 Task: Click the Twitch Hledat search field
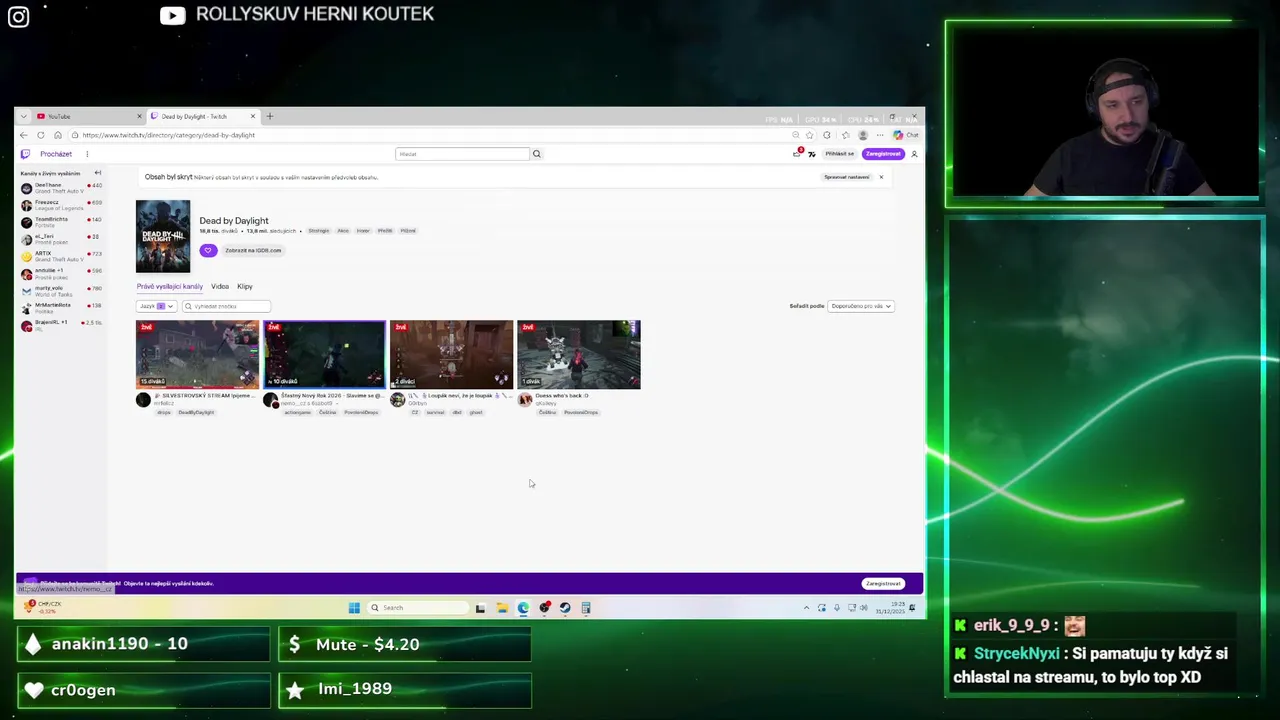462,154
